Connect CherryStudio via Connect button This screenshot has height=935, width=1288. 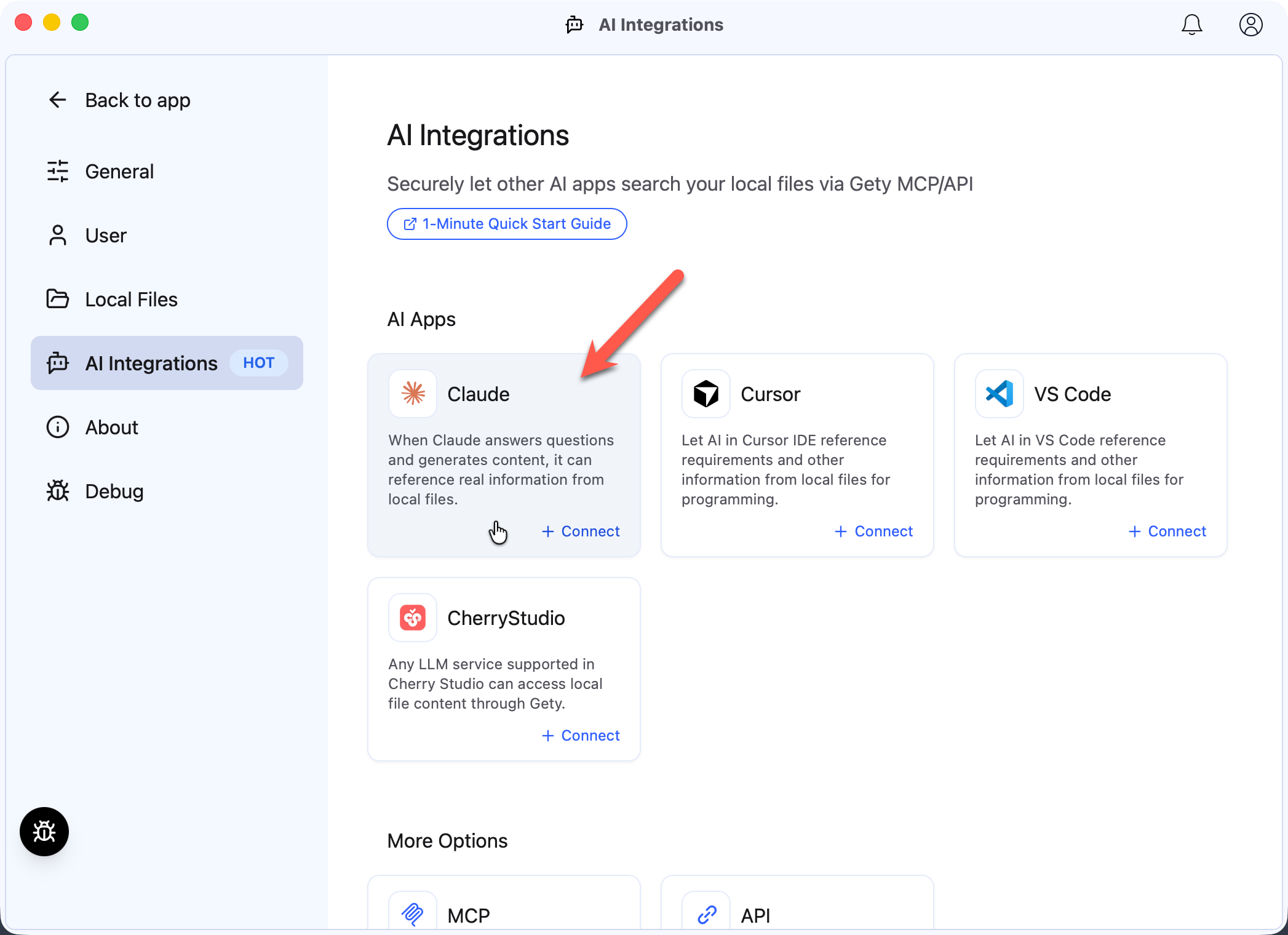pos(580,735)
